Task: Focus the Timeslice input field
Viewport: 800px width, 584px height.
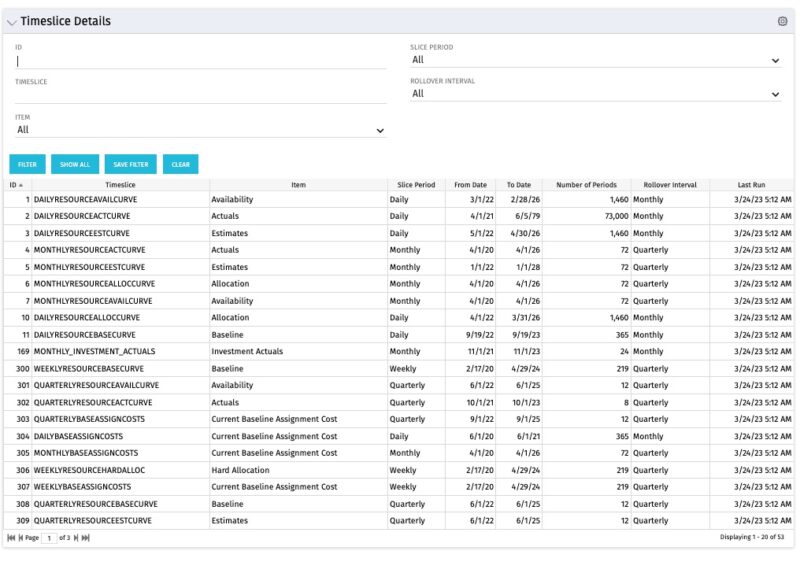Action: click(201, 95)
